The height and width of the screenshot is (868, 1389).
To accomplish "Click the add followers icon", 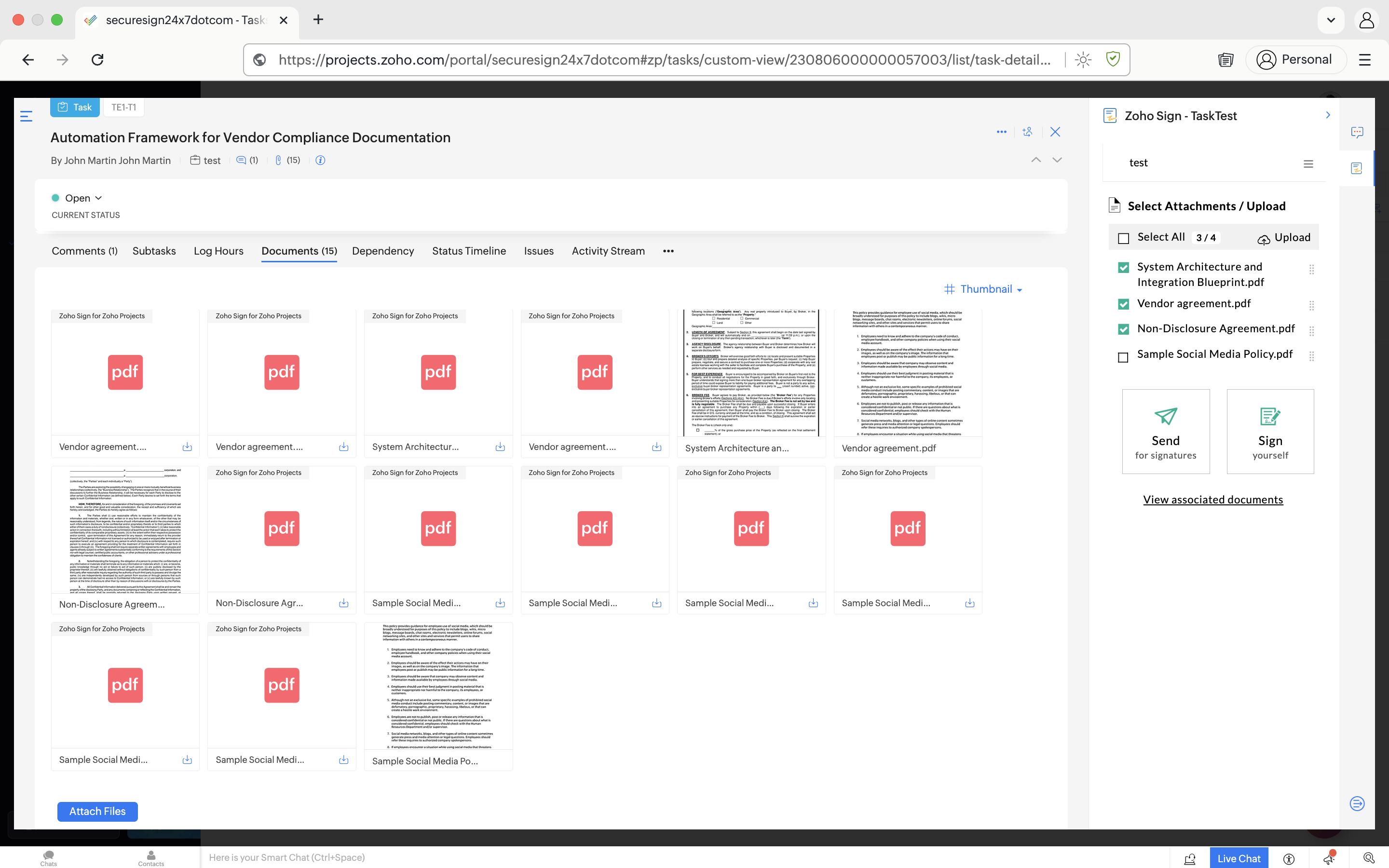I will tap(1027, 132).
